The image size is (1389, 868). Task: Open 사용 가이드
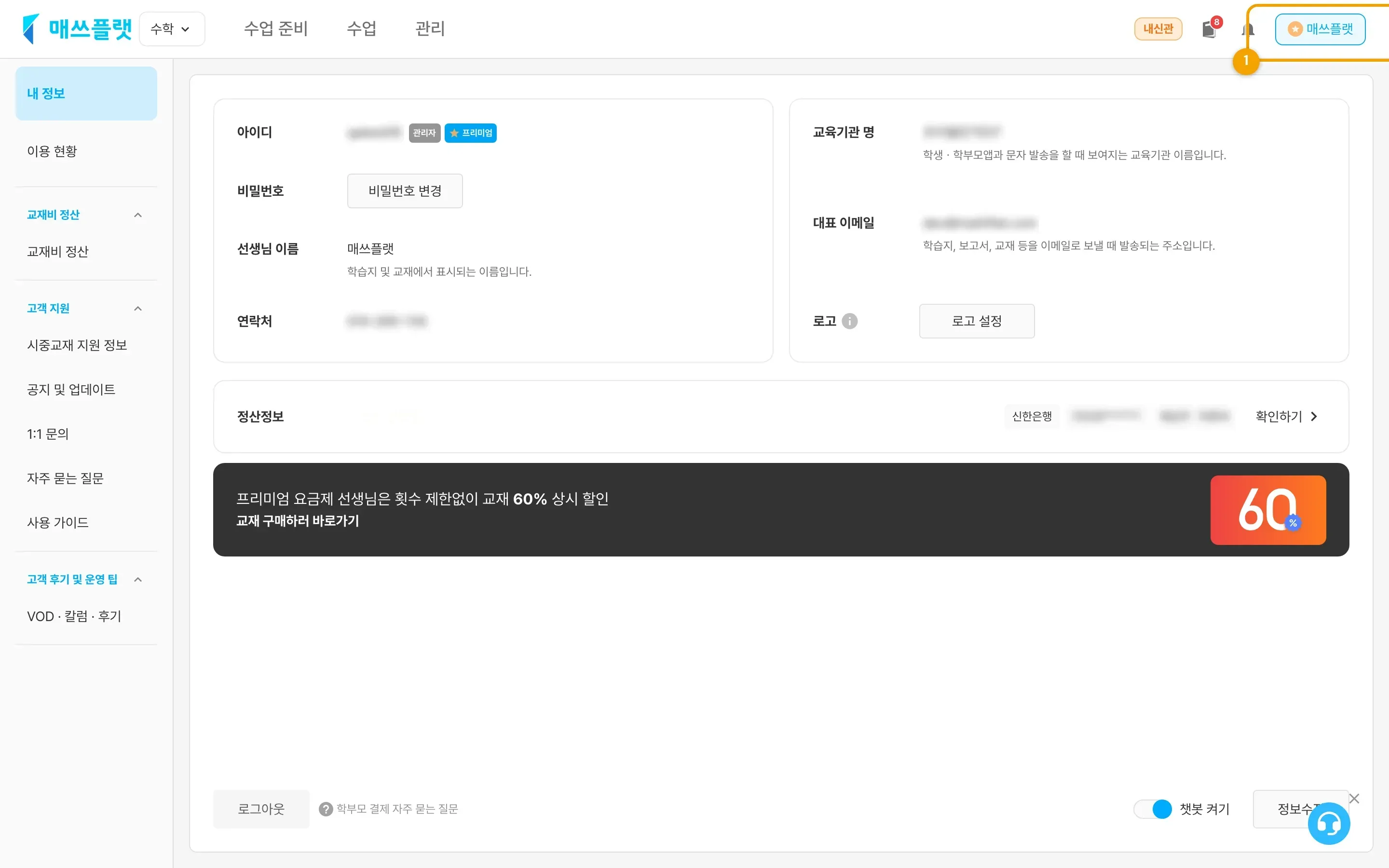pos(58,522)
